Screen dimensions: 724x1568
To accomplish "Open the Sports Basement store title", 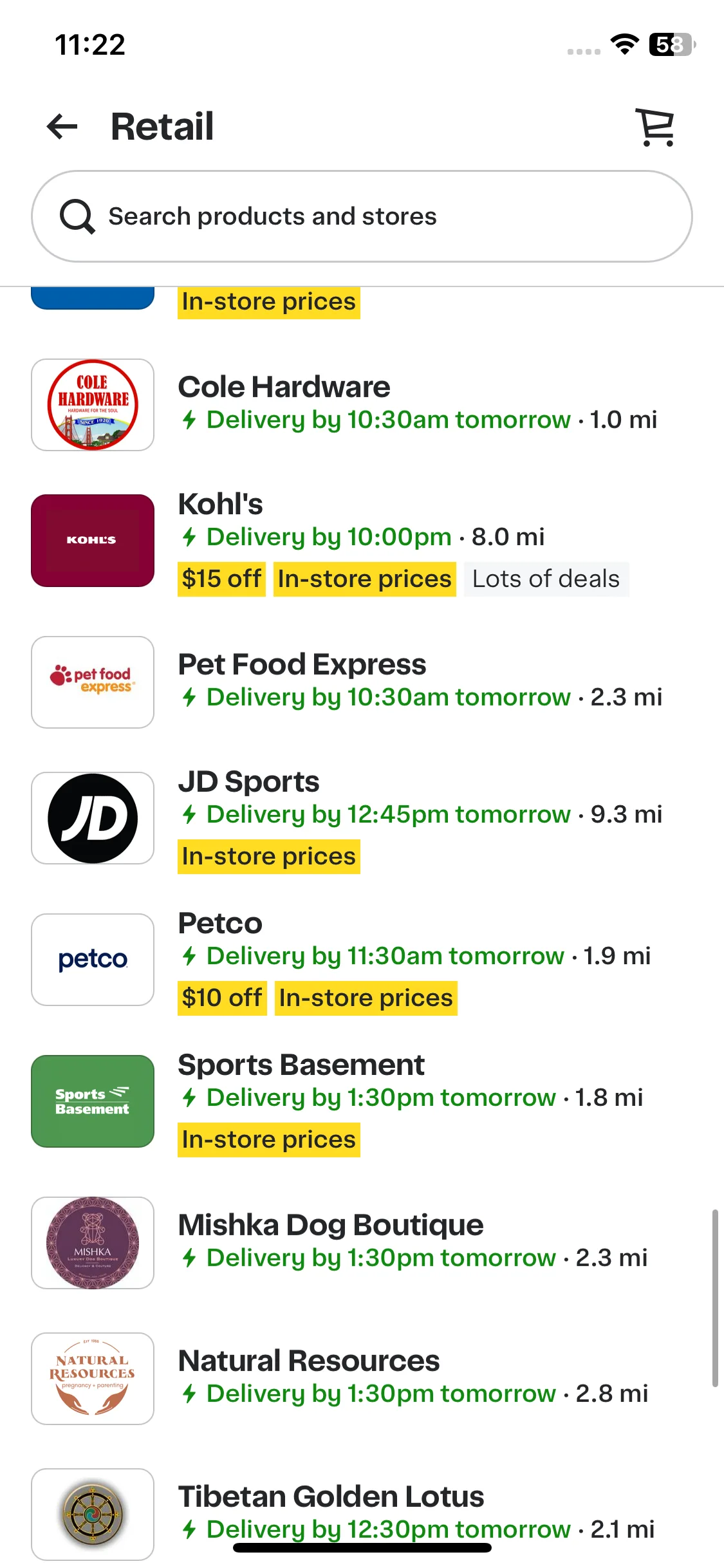I will click(x=301, y=1065).
